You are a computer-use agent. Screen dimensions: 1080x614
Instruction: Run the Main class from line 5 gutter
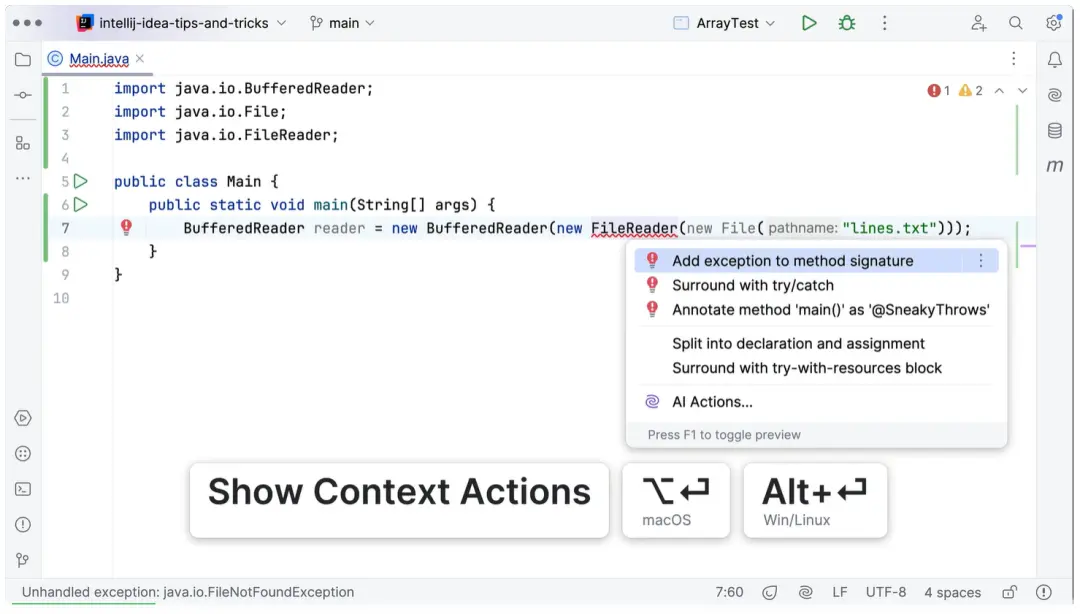(x=81, y=181)
